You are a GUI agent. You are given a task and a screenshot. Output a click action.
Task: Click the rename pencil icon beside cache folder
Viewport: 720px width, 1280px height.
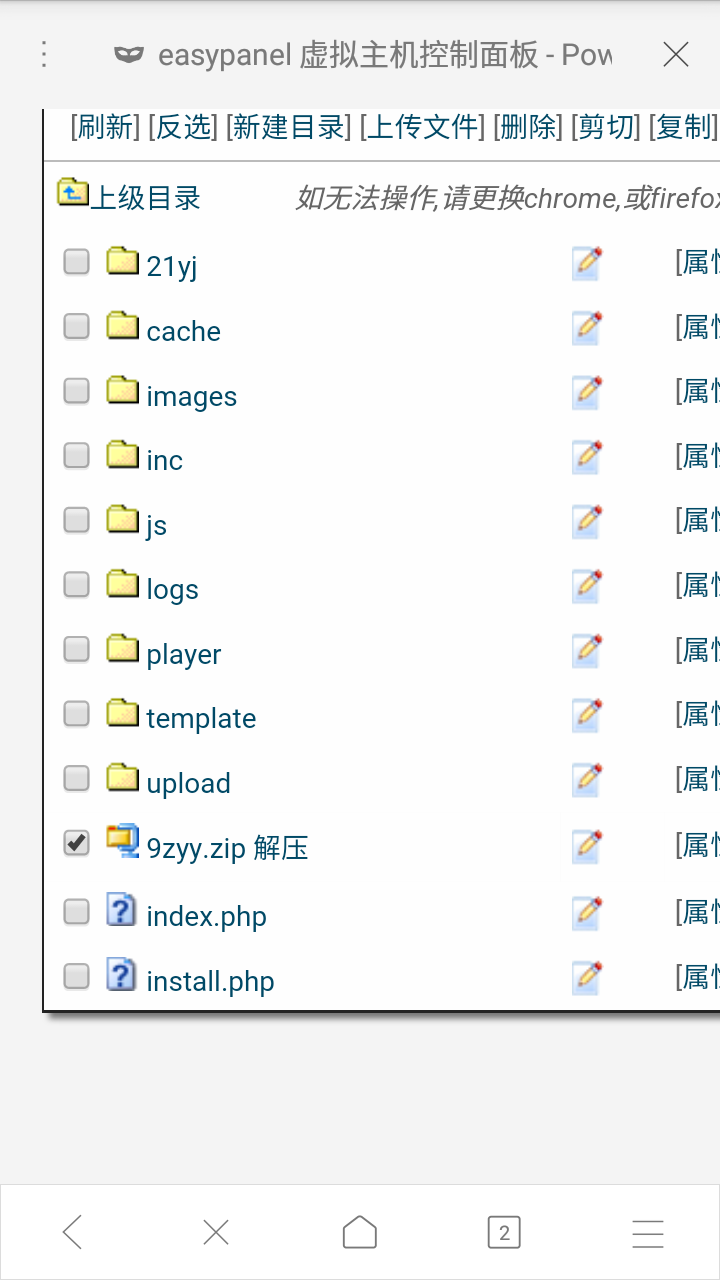[x=587, y=328]
